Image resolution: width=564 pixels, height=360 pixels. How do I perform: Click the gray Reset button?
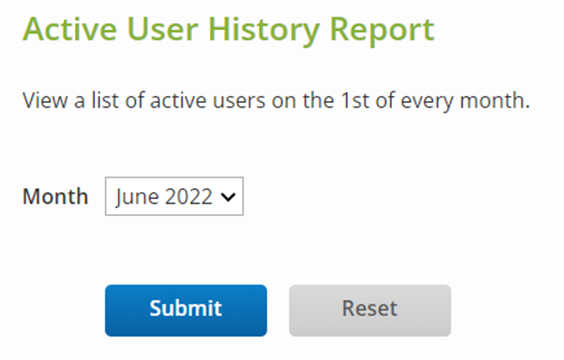(370, 310)
